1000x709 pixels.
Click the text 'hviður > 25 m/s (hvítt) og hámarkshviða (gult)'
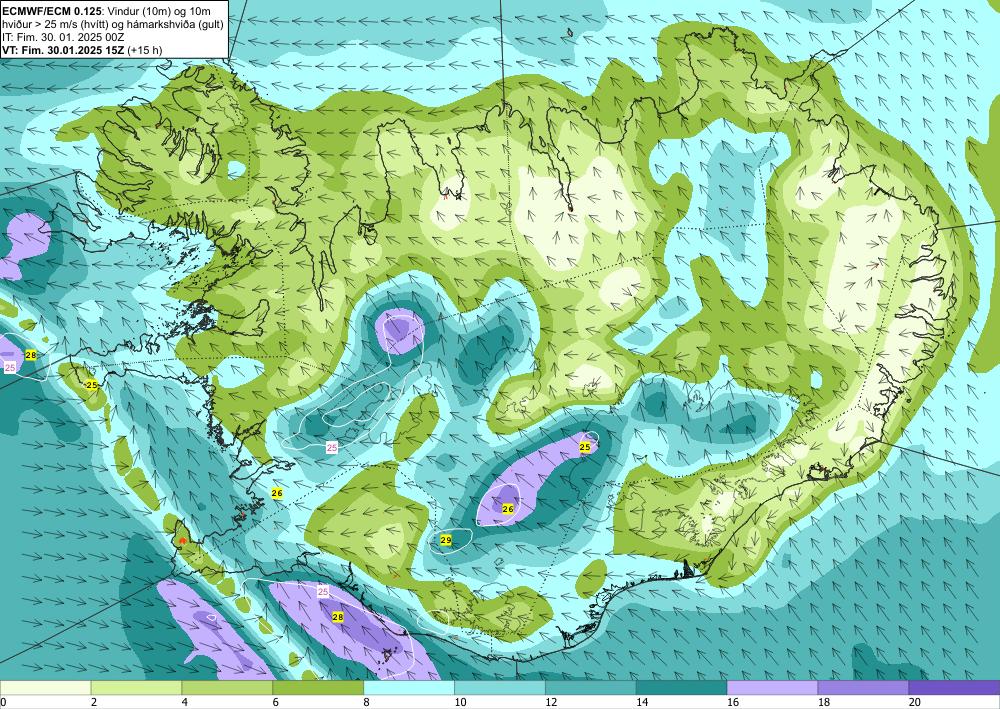click(x=113, y=24)
